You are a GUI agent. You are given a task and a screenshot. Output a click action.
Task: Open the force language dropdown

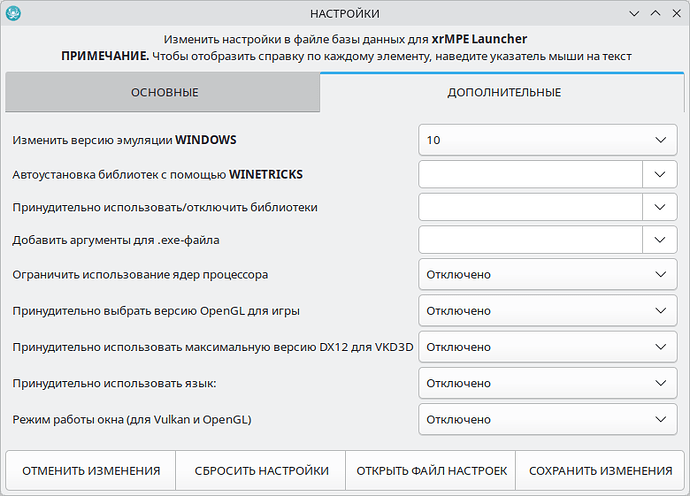pyautogui.click(x=546, y=383)
